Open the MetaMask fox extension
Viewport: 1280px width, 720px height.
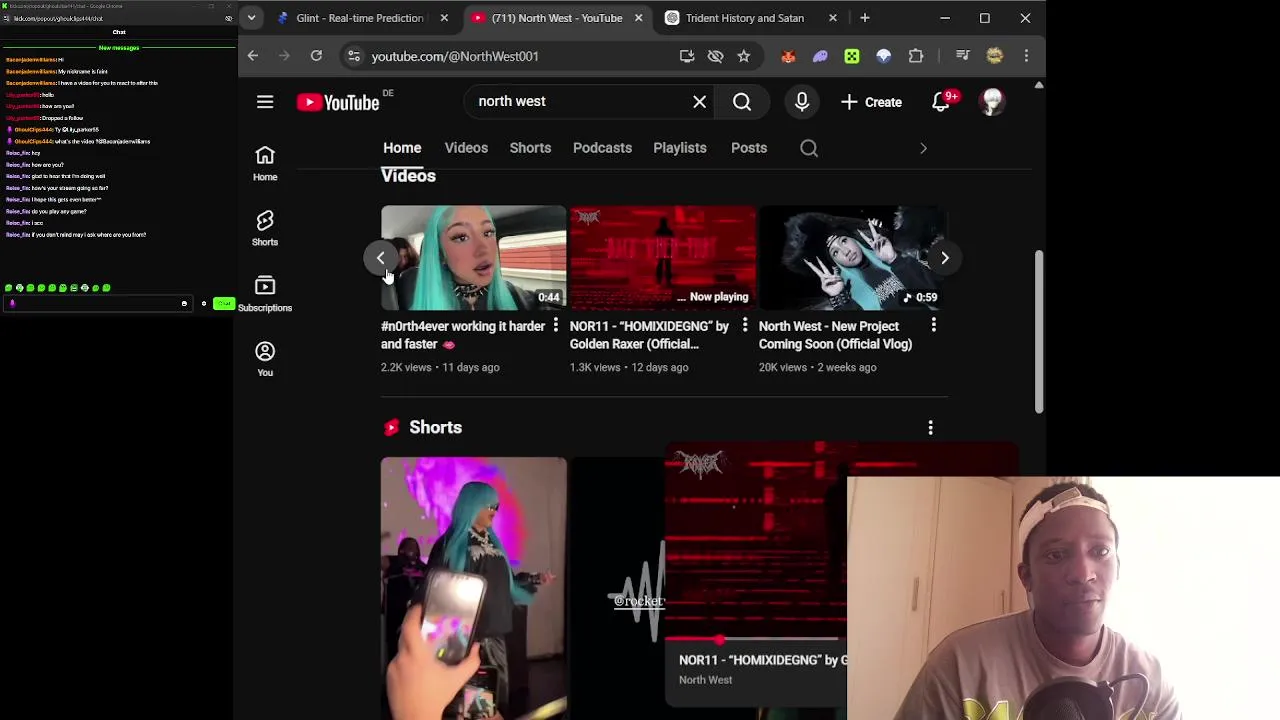(788, 56)
